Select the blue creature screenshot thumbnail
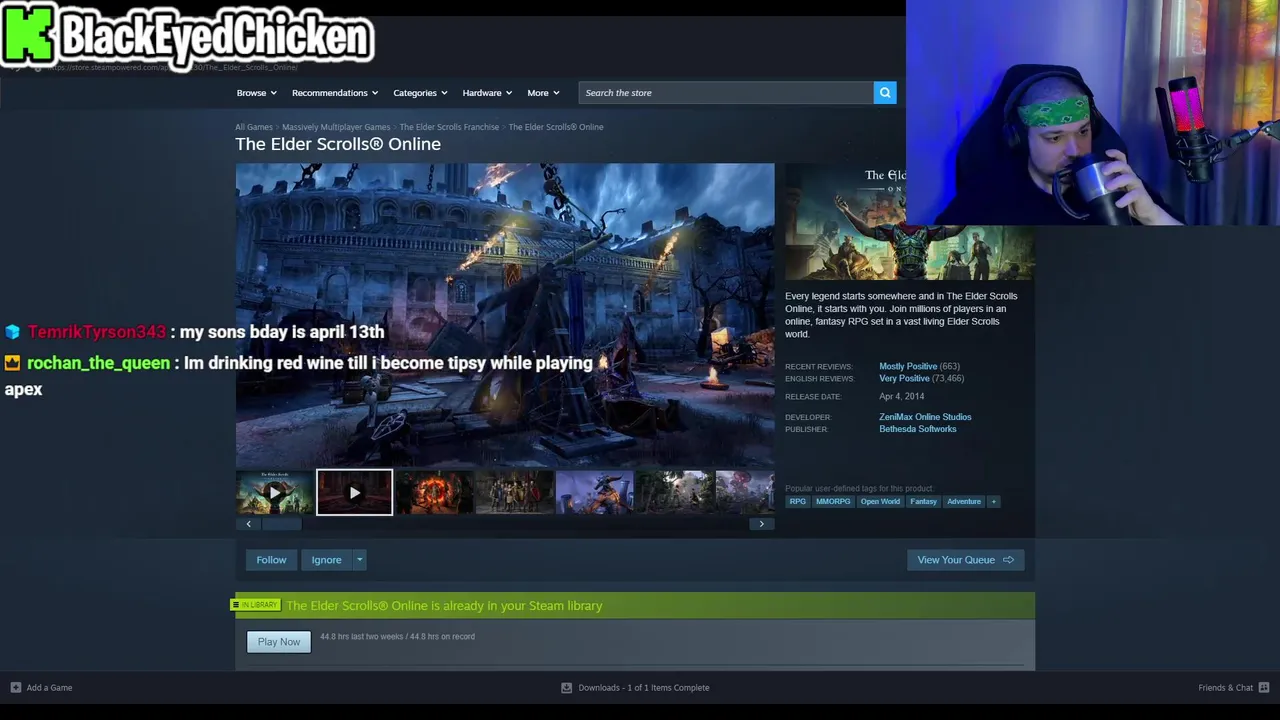This screenshot has width=1280, height=720. [x=594, y=492]
